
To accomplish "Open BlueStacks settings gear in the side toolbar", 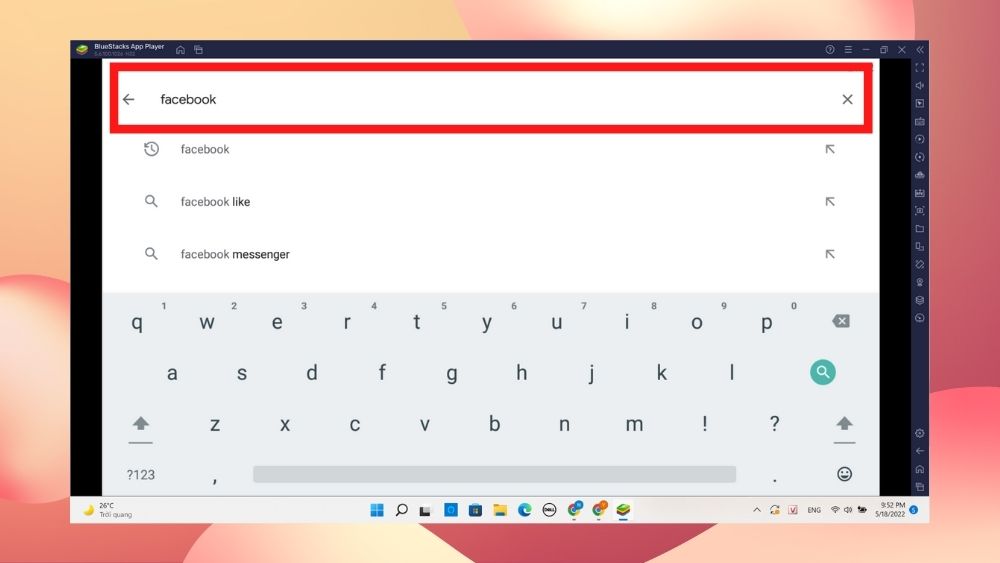I will coord(920,433).
